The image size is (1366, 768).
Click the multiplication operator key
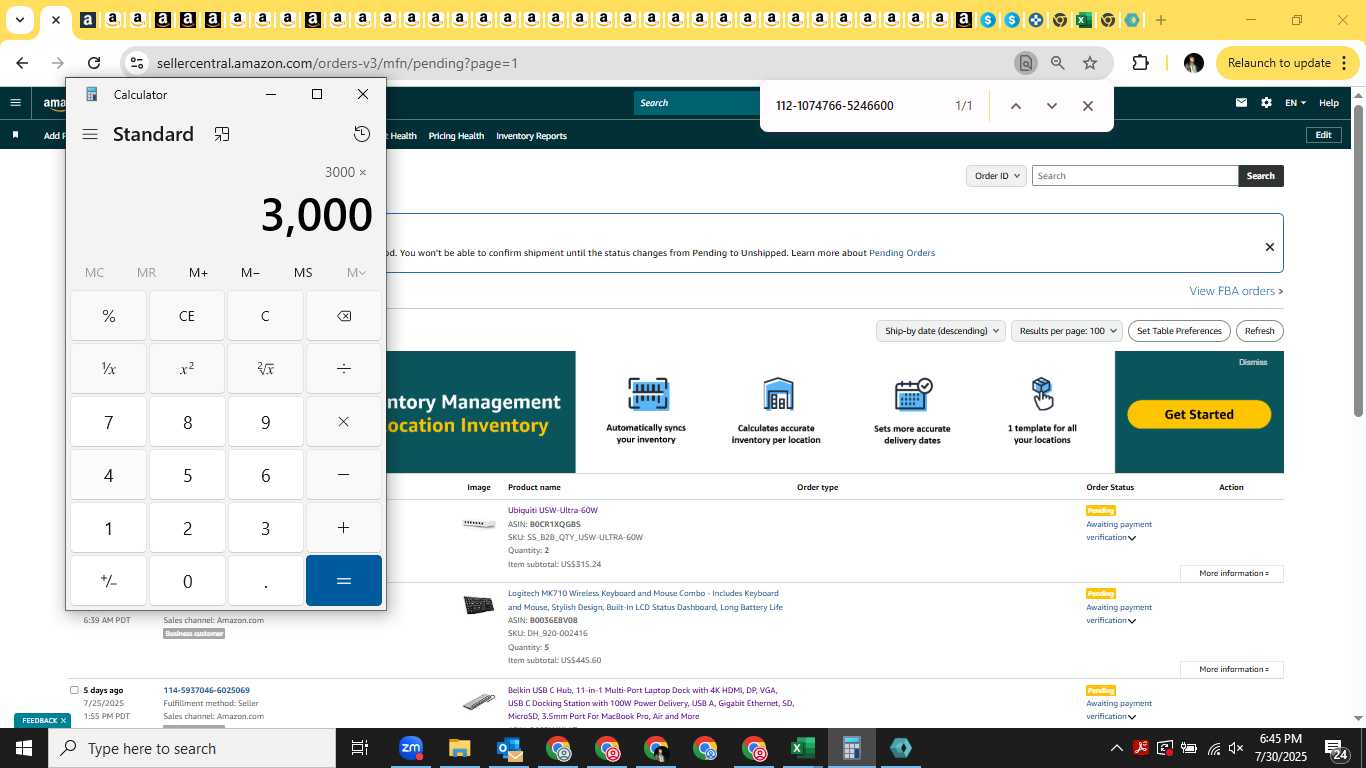[344, 421]
